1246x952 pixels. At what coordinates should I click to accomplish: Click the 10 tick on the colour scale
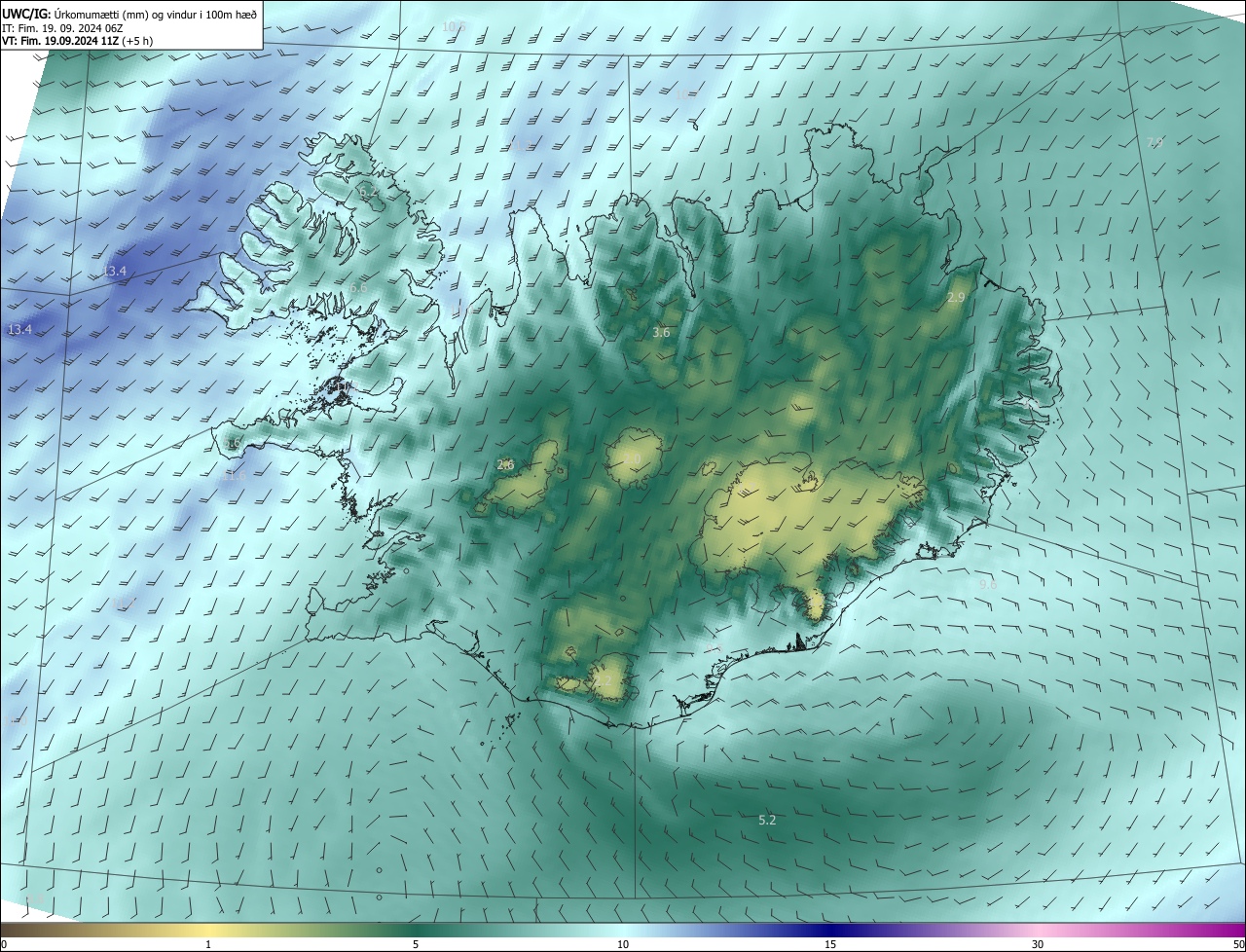pos(623,945)
